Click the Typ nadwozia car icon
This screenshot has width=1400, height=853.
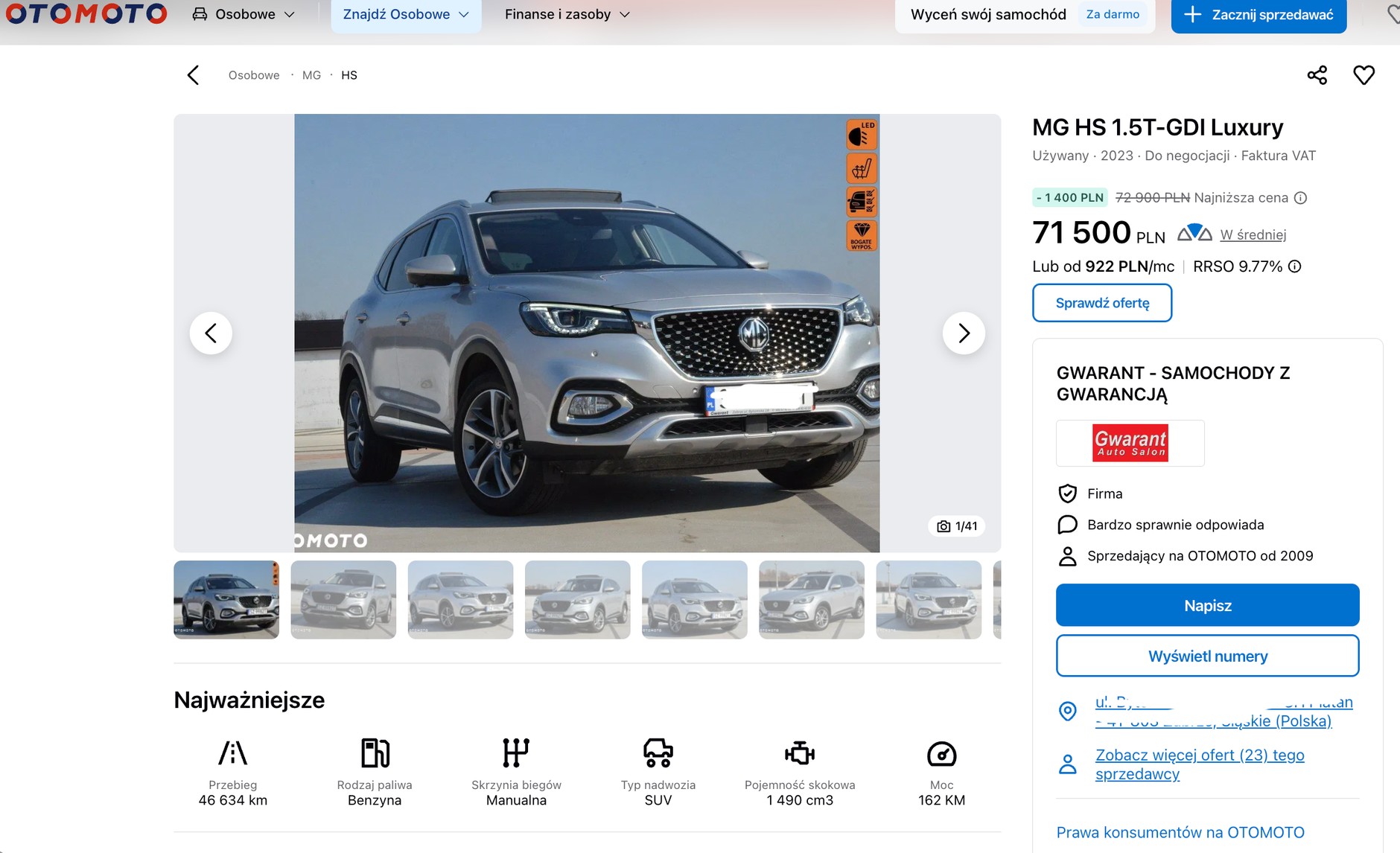coord(658,753)
